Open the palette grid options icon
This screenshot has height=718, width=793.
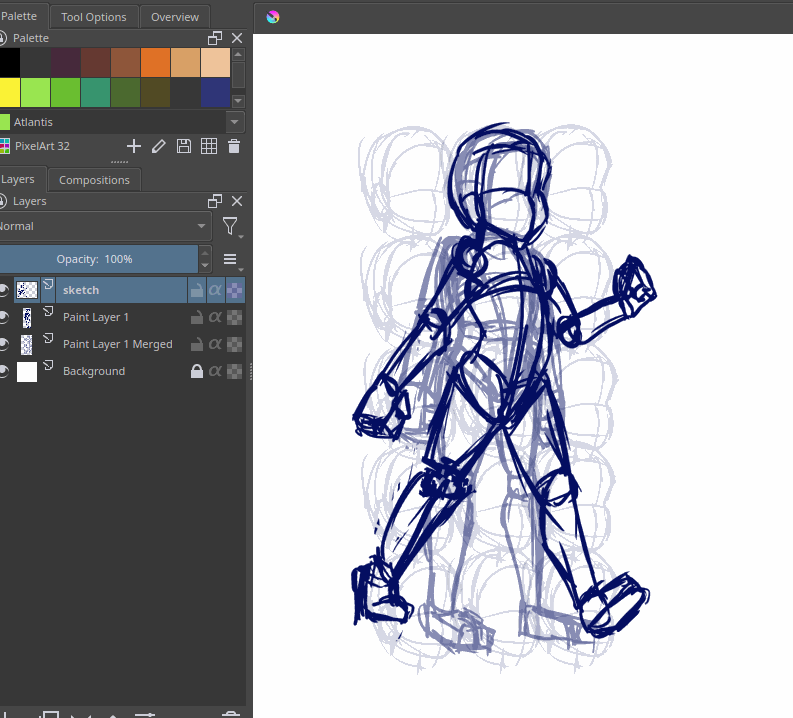pos(209,146)
